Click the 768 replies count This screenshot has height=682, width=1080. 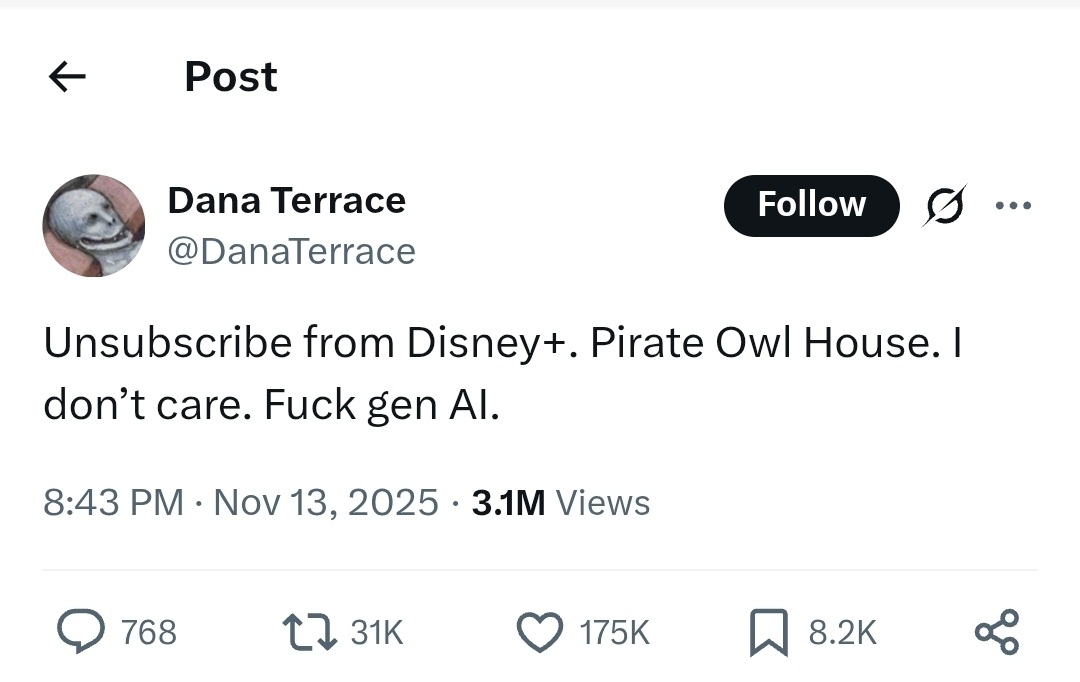point(149,632)
